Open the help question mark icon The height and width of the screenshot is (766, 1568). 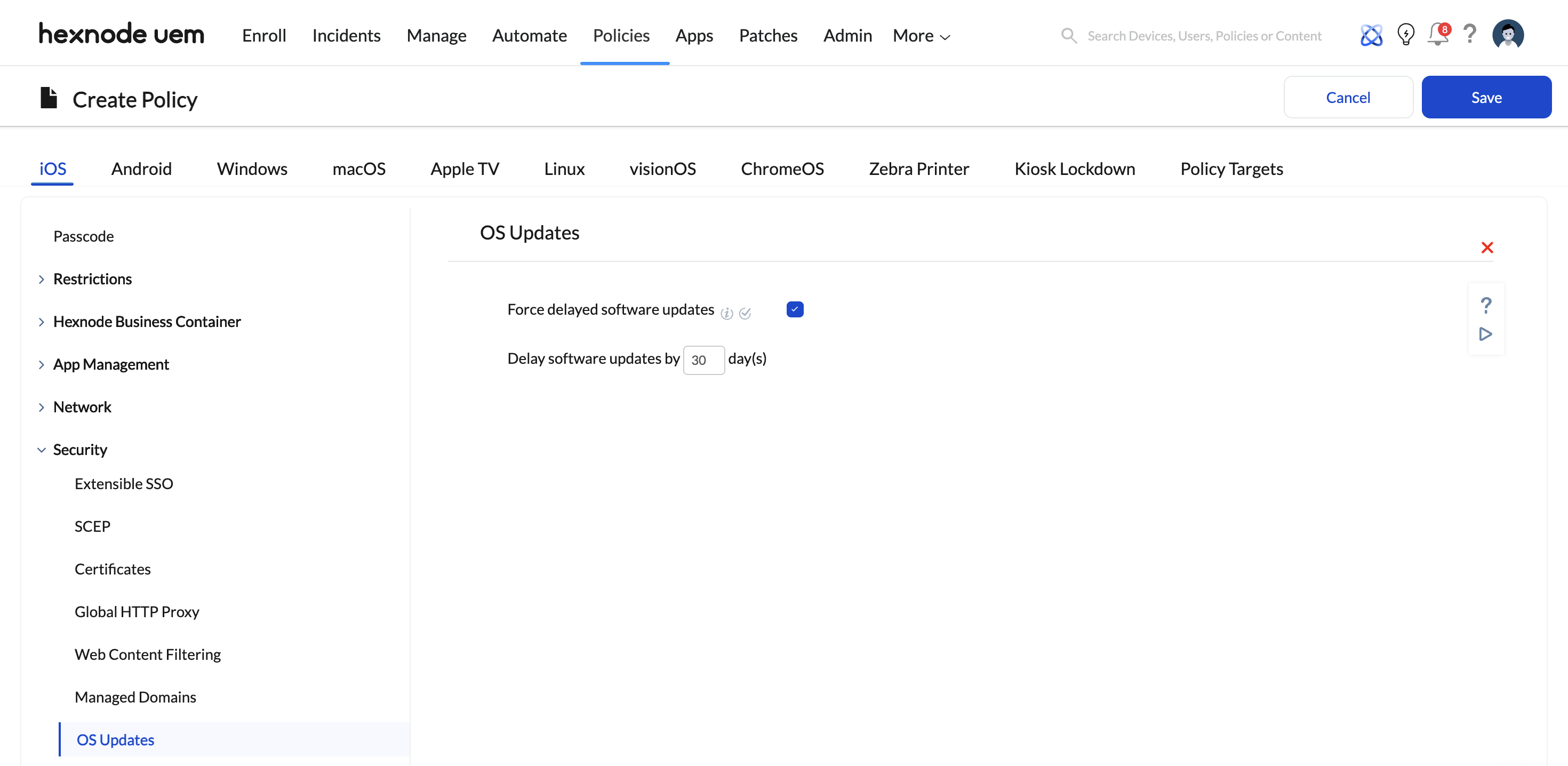1470,35
